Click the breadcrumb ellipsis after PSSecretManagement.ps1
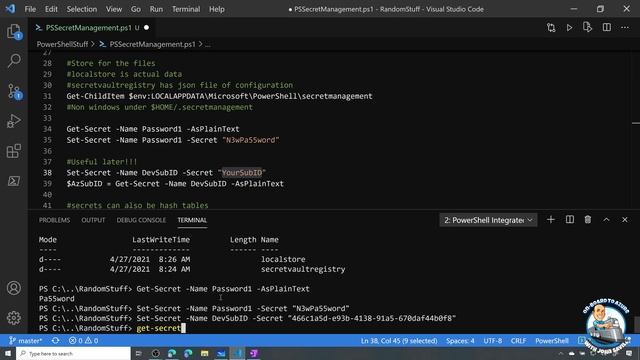 208,44
